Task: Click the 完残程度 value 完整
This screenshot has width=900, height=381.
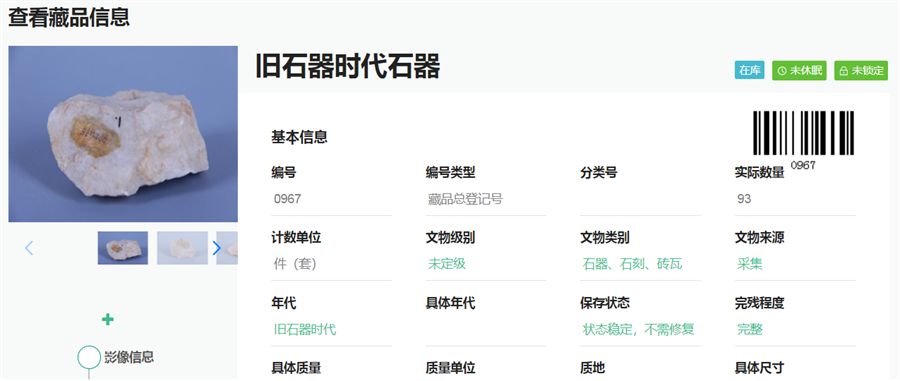Action: pyautogui.click(x=750, y=329)
